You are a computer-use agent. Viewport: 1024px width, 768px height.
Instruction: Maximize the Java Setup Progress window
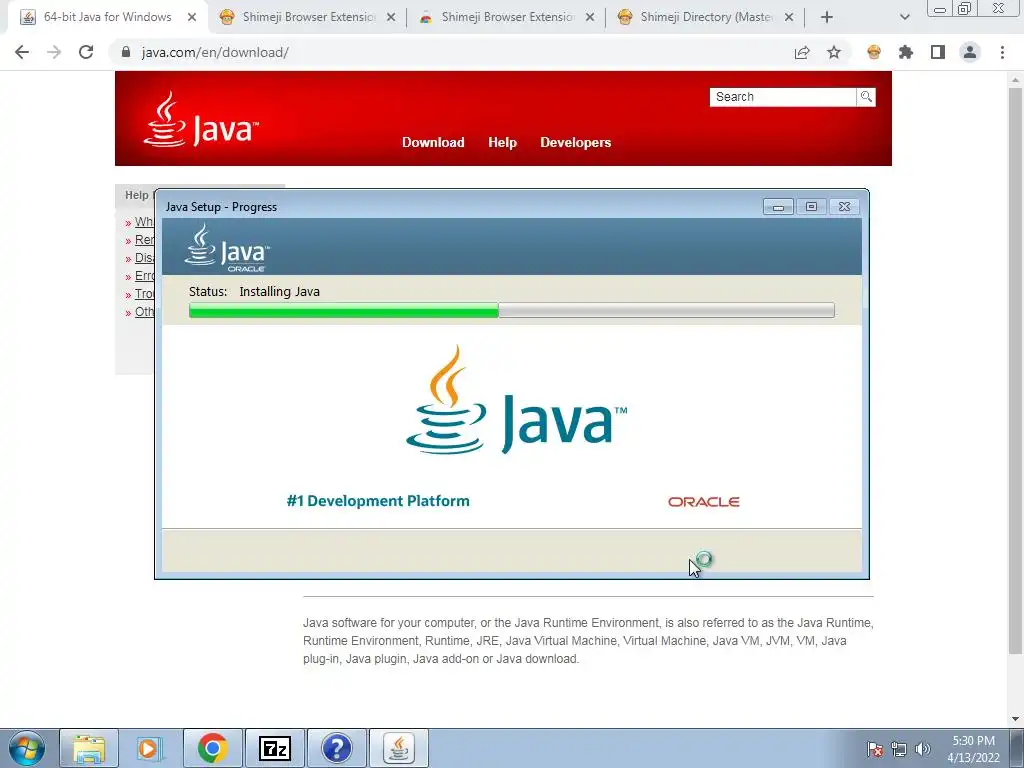811,207
